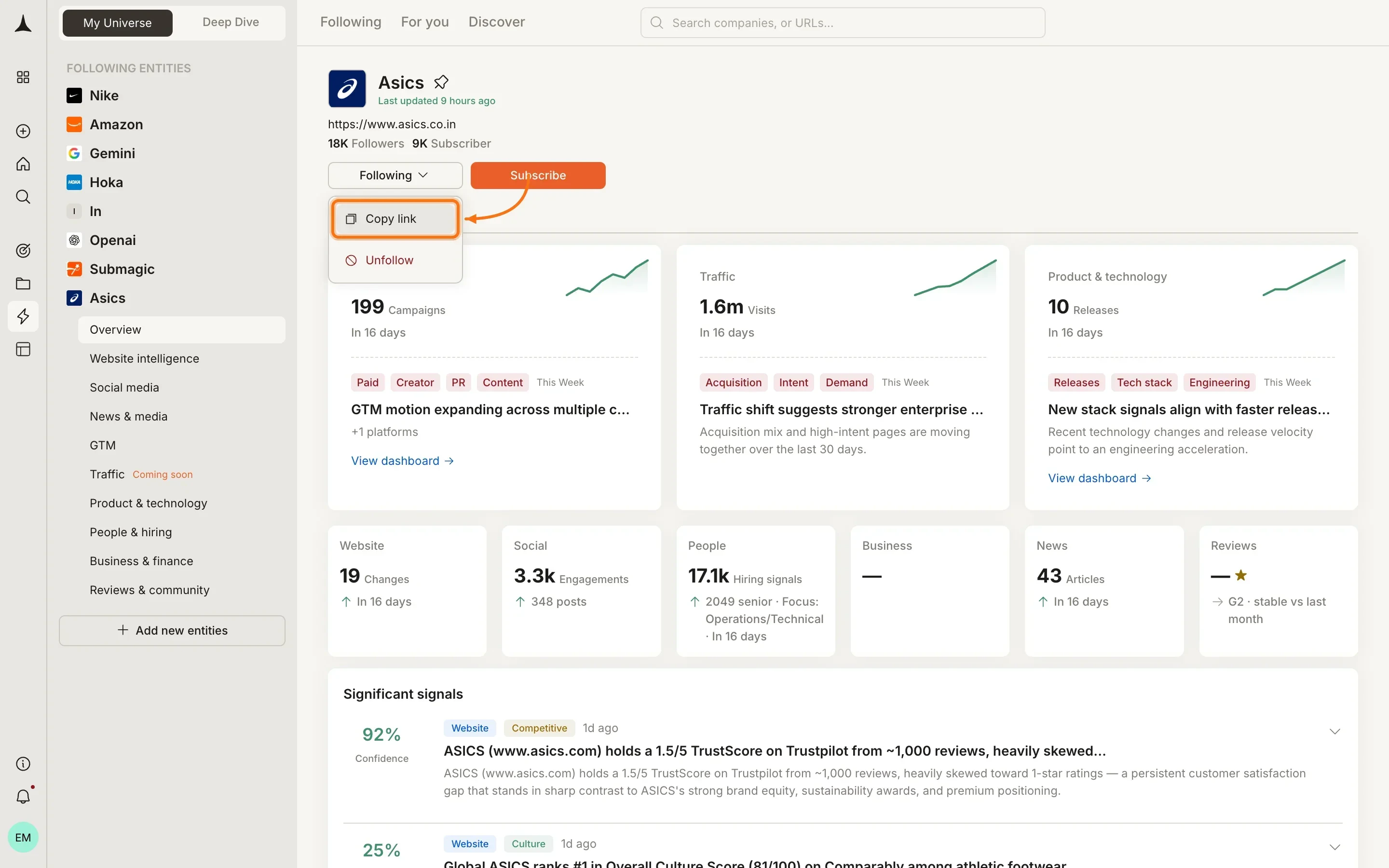This screenshot has width=1389, height=868.
Task: Select Hoka in following entities
Action: (95, 182)
